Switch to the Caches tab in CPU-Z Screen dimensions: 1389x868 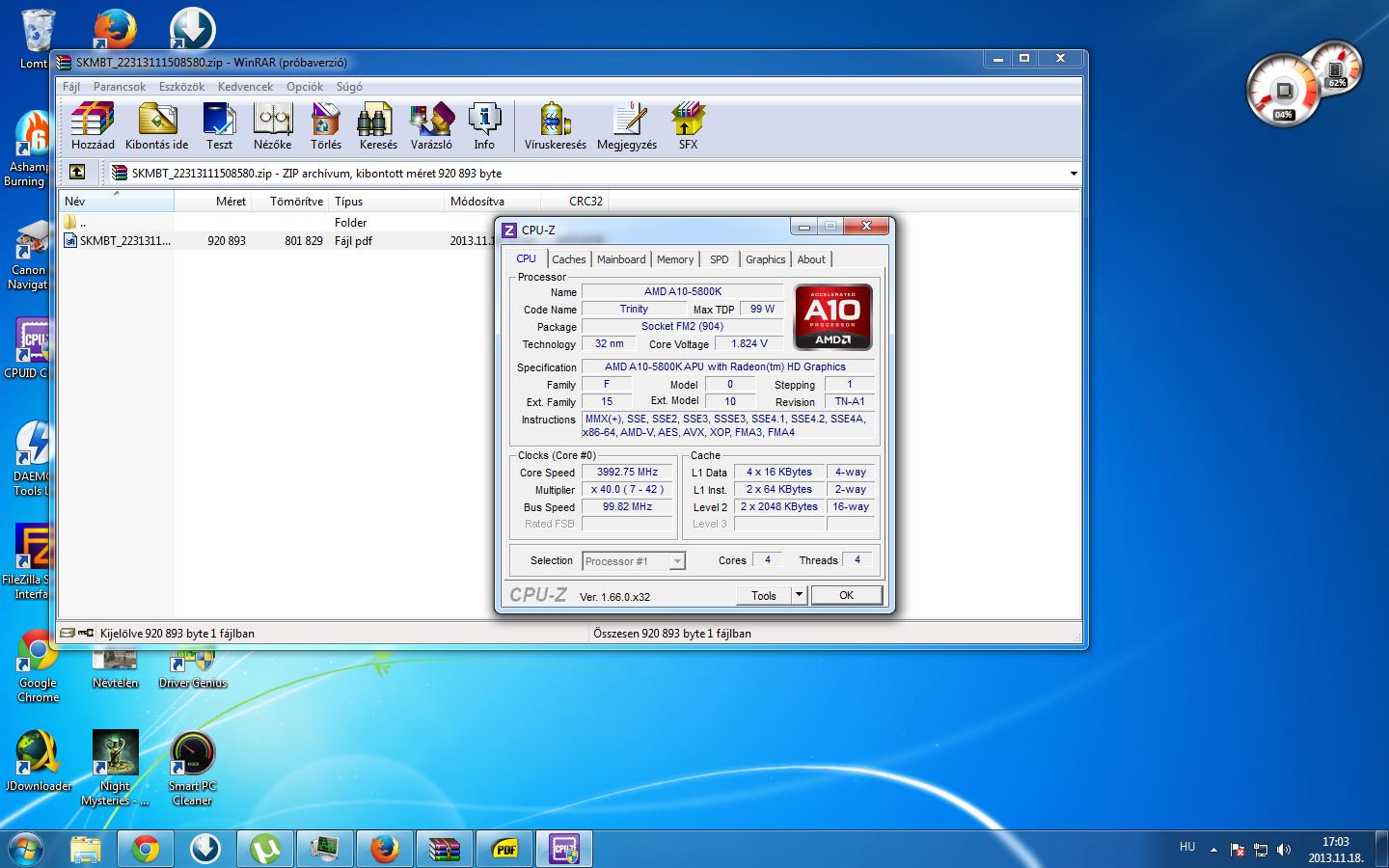tap(569, 259)
